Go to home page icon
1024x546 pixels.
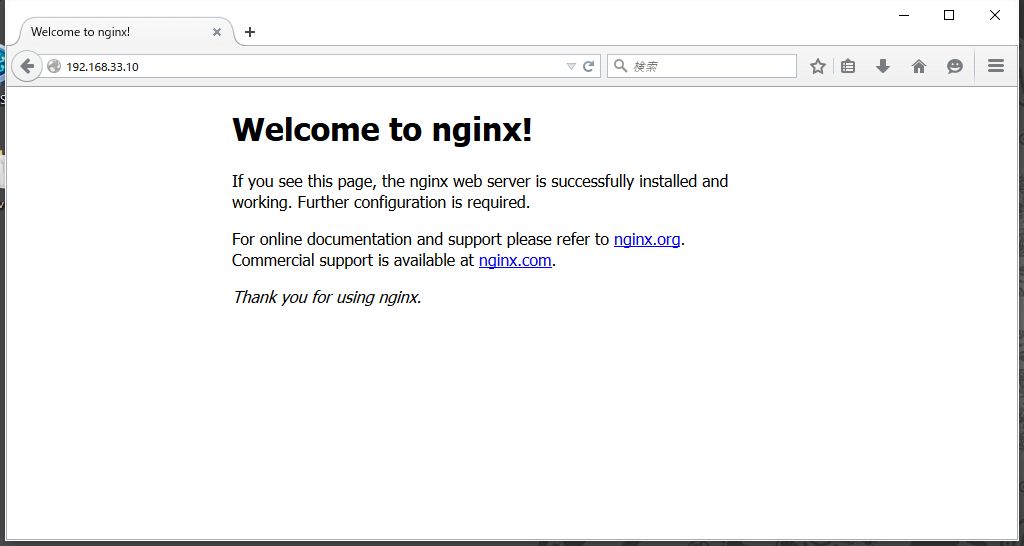point(919,66)
